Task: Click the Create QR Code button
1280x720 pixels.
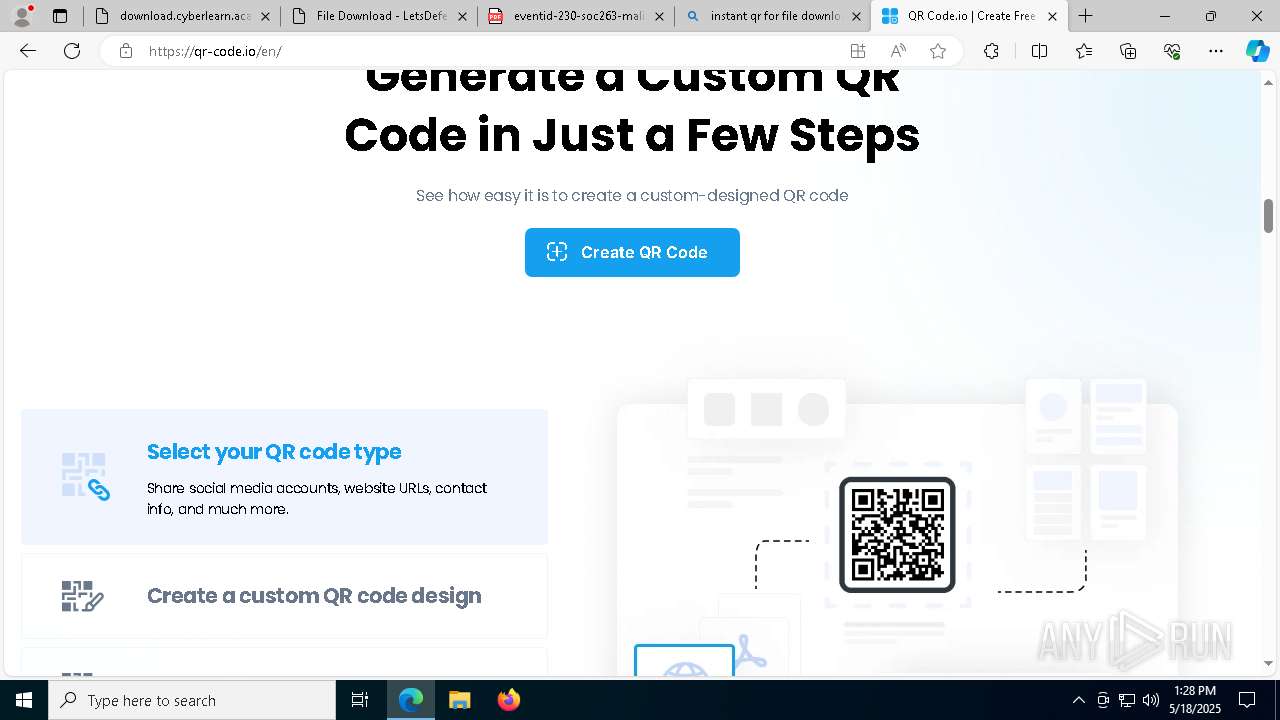Action: coord(632,252)
